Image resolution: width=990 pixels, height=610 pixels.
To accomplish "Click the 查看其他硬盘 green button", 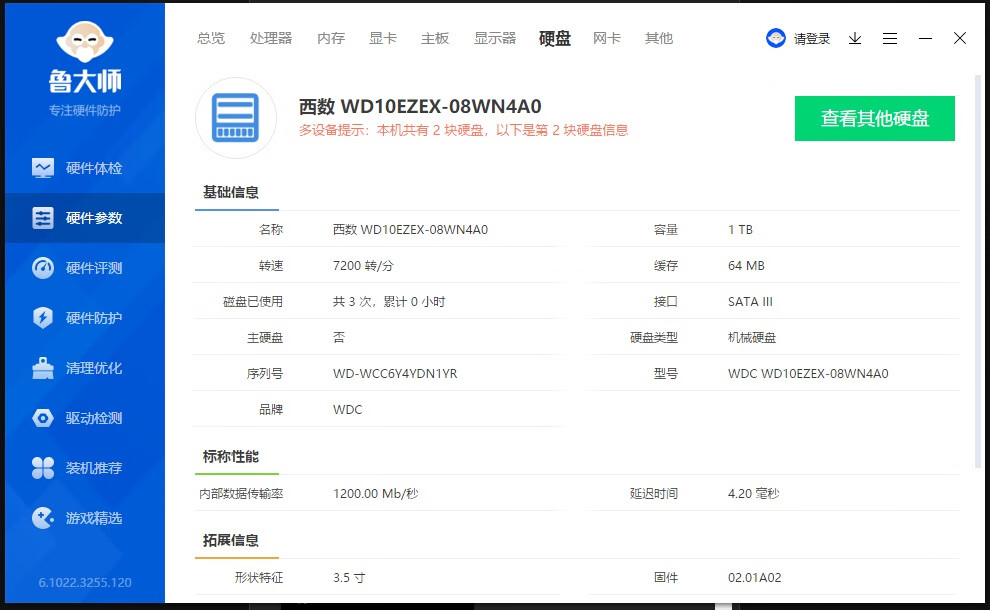I will pos(874,118).
